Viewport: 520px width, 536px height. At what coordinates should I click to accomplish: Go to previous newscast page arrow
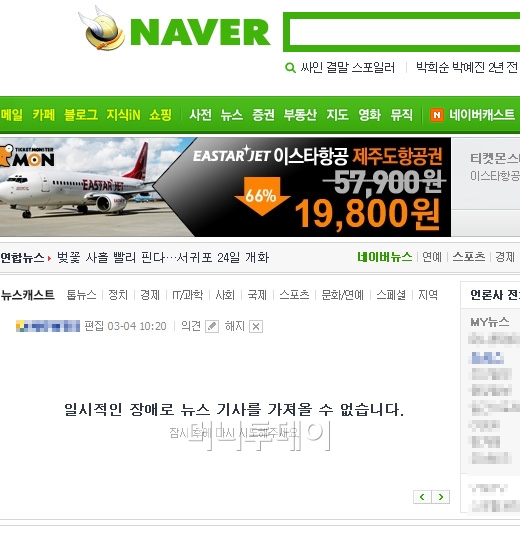[x=422, y=497]
